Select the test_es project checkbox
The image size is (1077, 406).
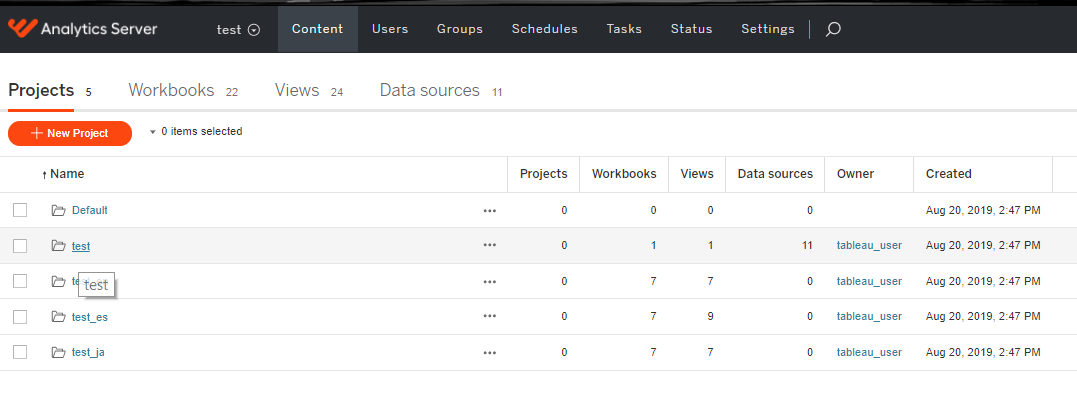pyautogui.click(x=20, y=317)
